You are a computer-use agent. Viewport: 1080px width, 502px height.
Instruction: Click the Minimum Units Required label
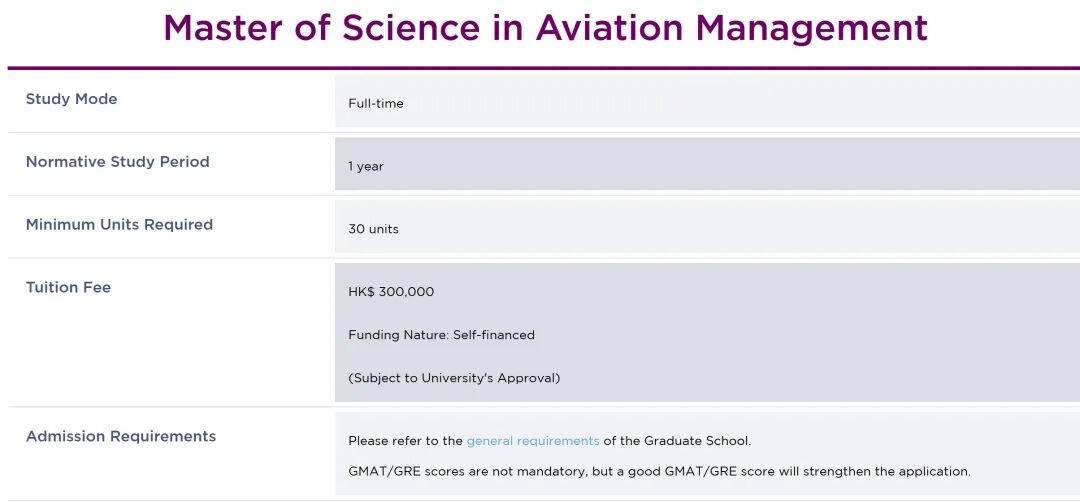click(119, 225)
